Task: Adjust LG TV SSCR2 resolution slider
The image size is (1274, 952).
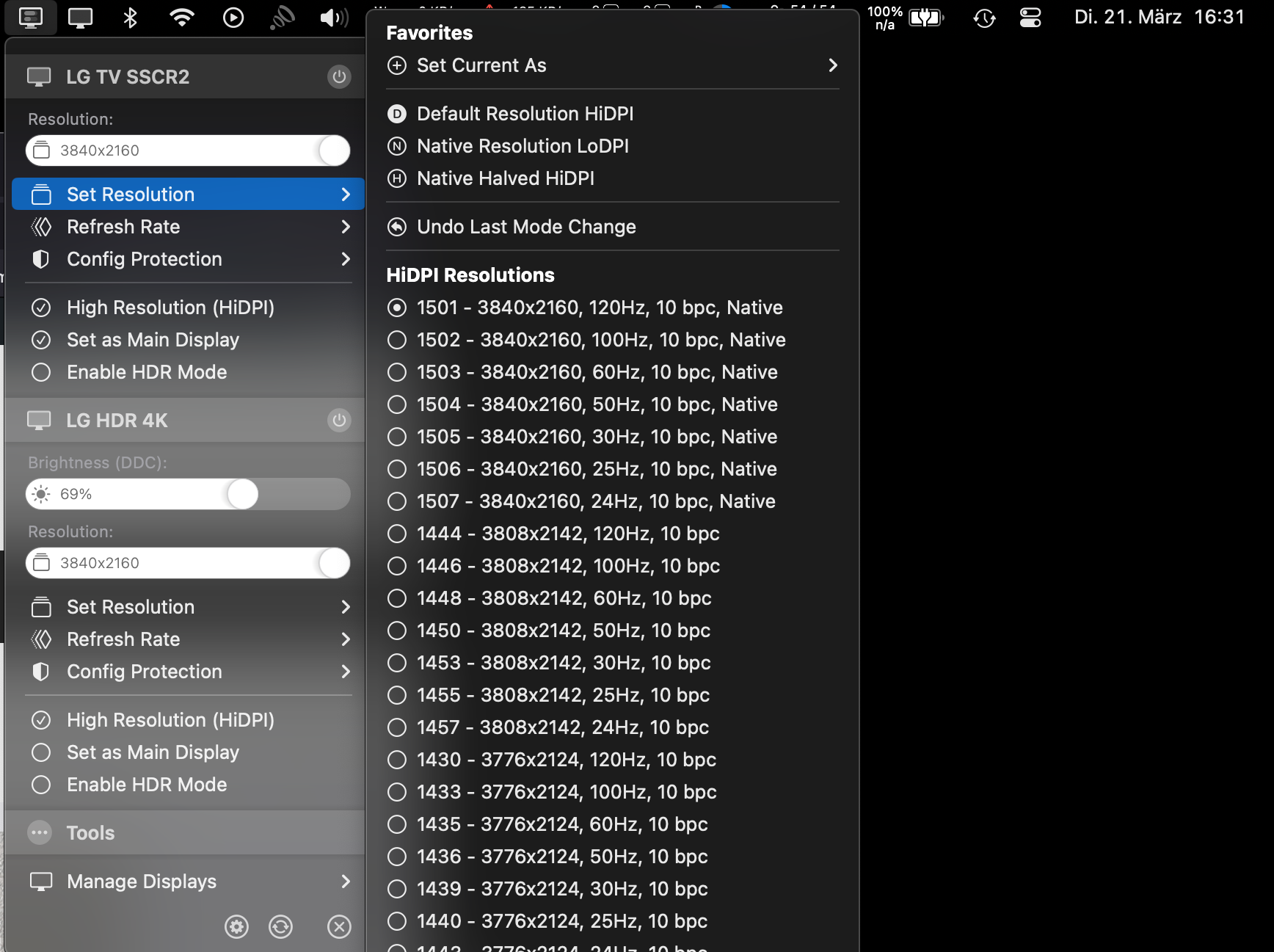Action: pos(188,150)
